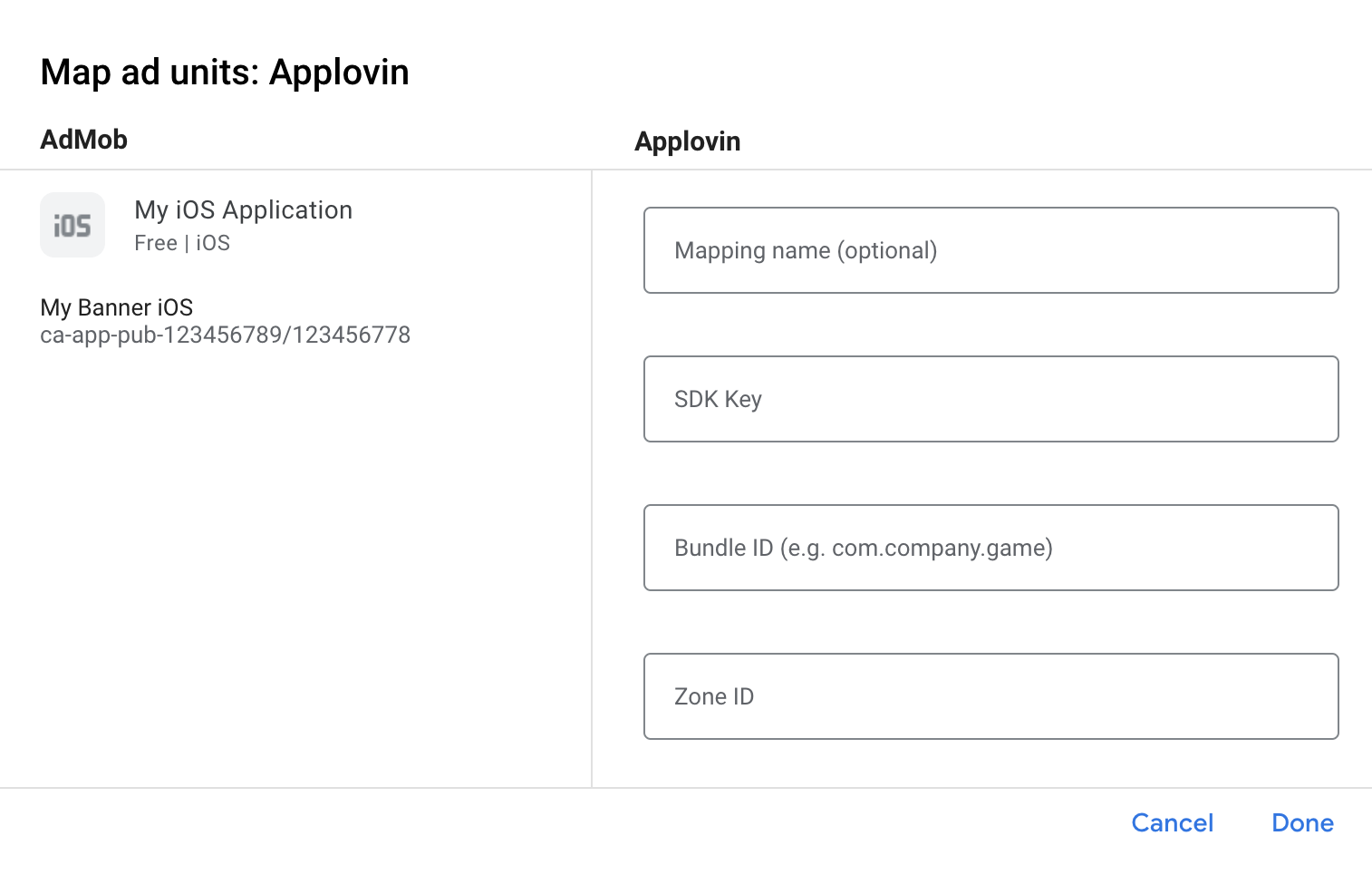The width and height of the screenshot is (1372, 894).
Task: Click the Free | iOS app label
Action: tap(181, 242)
